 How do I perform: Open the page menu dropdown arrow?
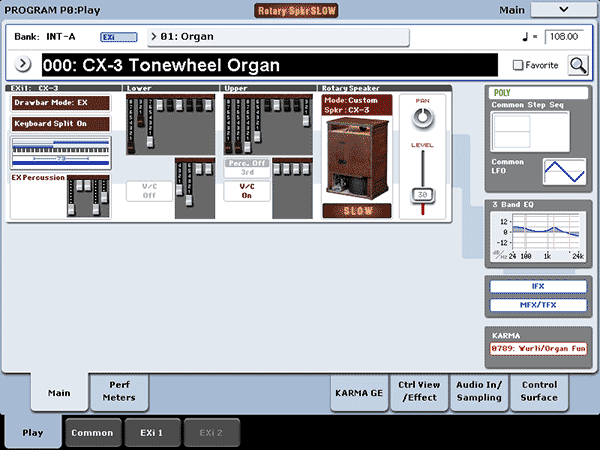[x=564, y=9]
